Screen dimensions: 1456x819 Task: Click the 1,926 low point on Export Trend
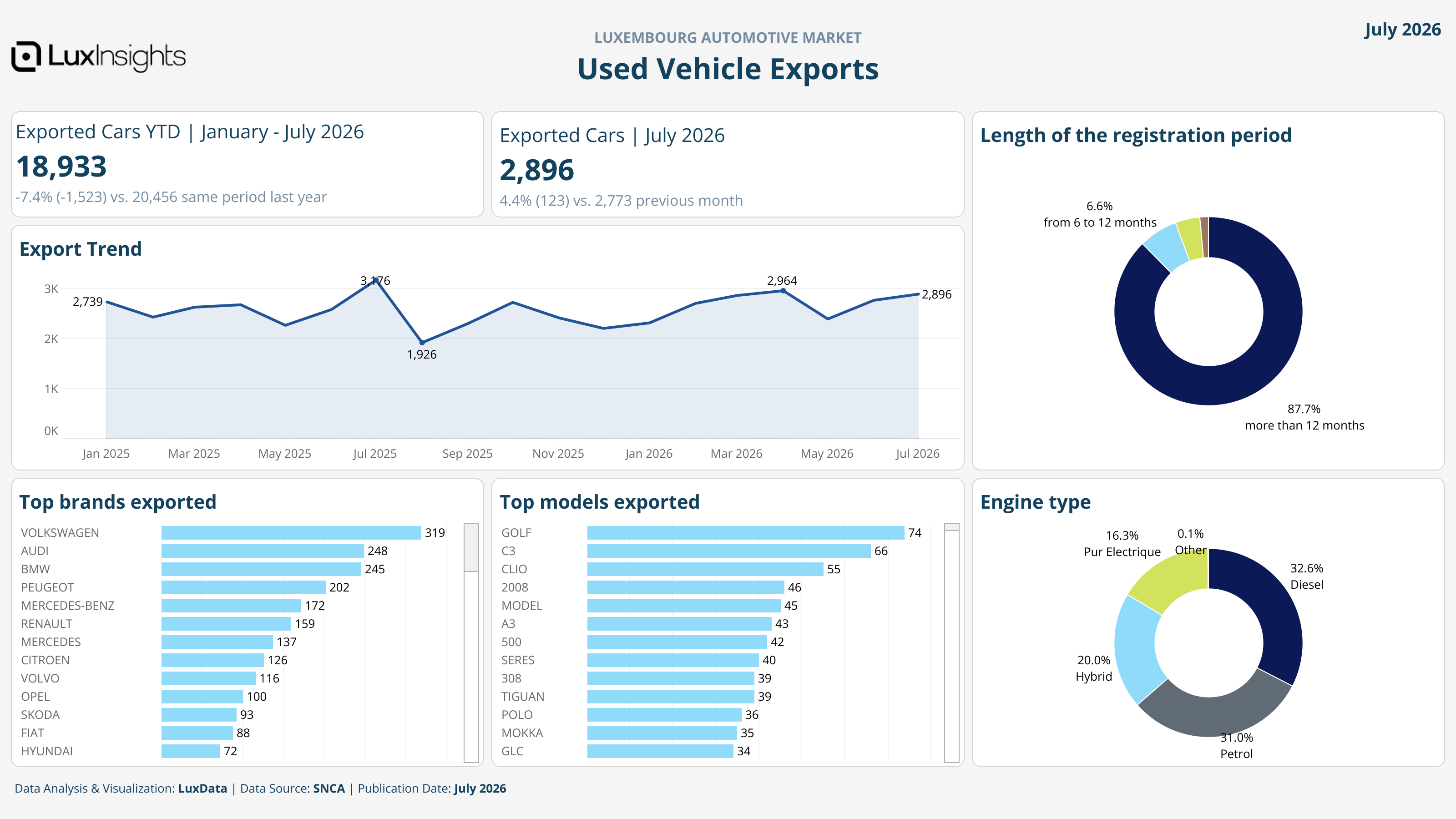point(422,343)
